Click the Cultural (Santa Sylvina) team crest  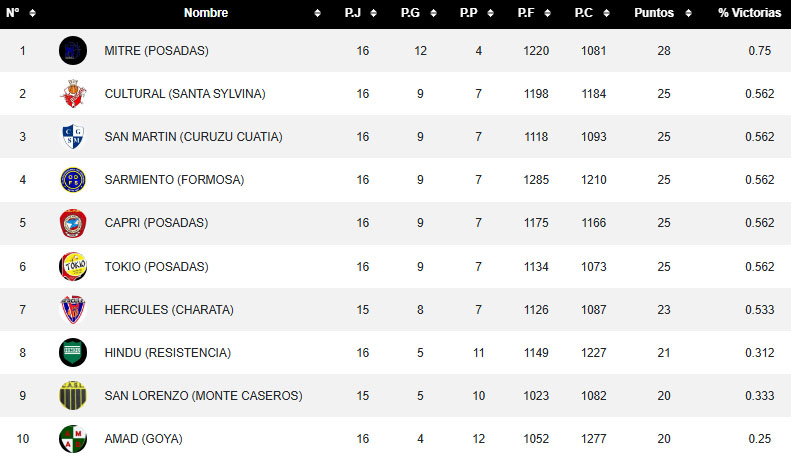(x=73, y=94)
